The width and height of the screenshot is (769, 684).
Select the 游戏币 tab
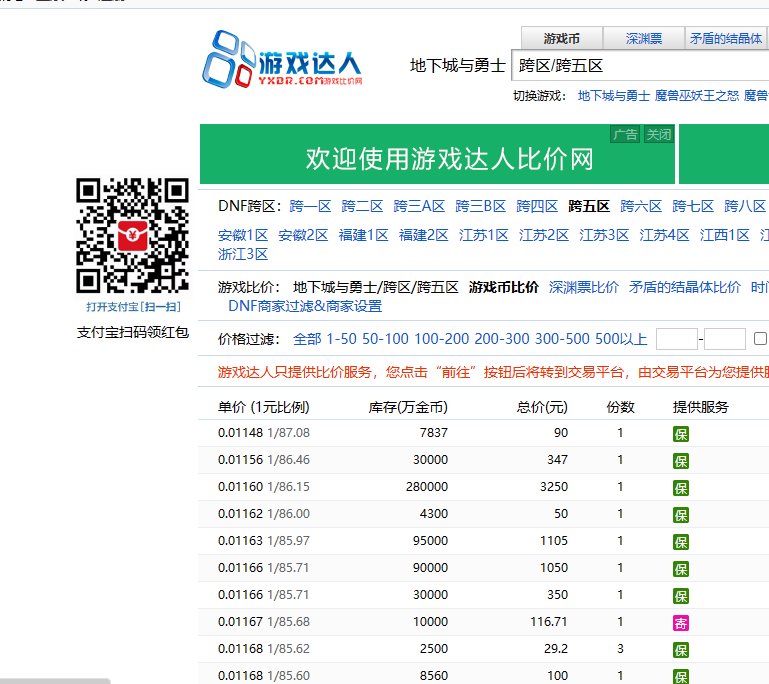point(562,38)
